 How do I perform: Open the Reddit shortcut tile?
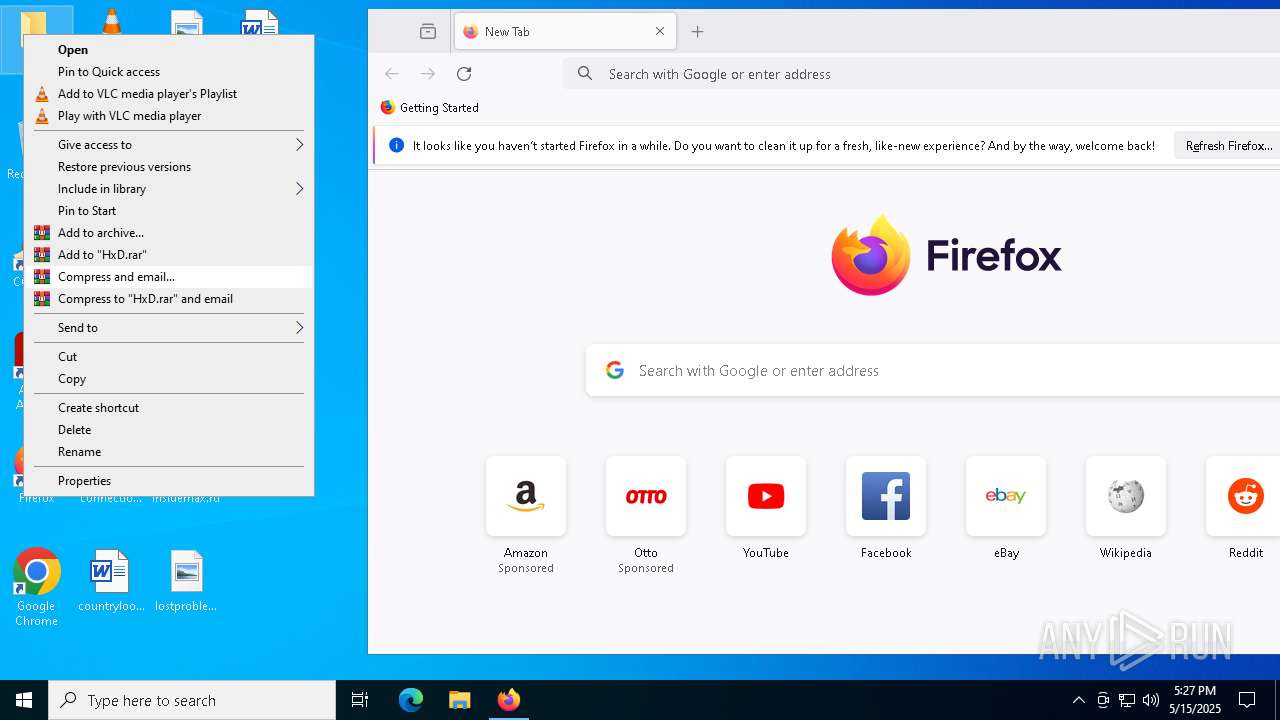tap(1244, 496)
